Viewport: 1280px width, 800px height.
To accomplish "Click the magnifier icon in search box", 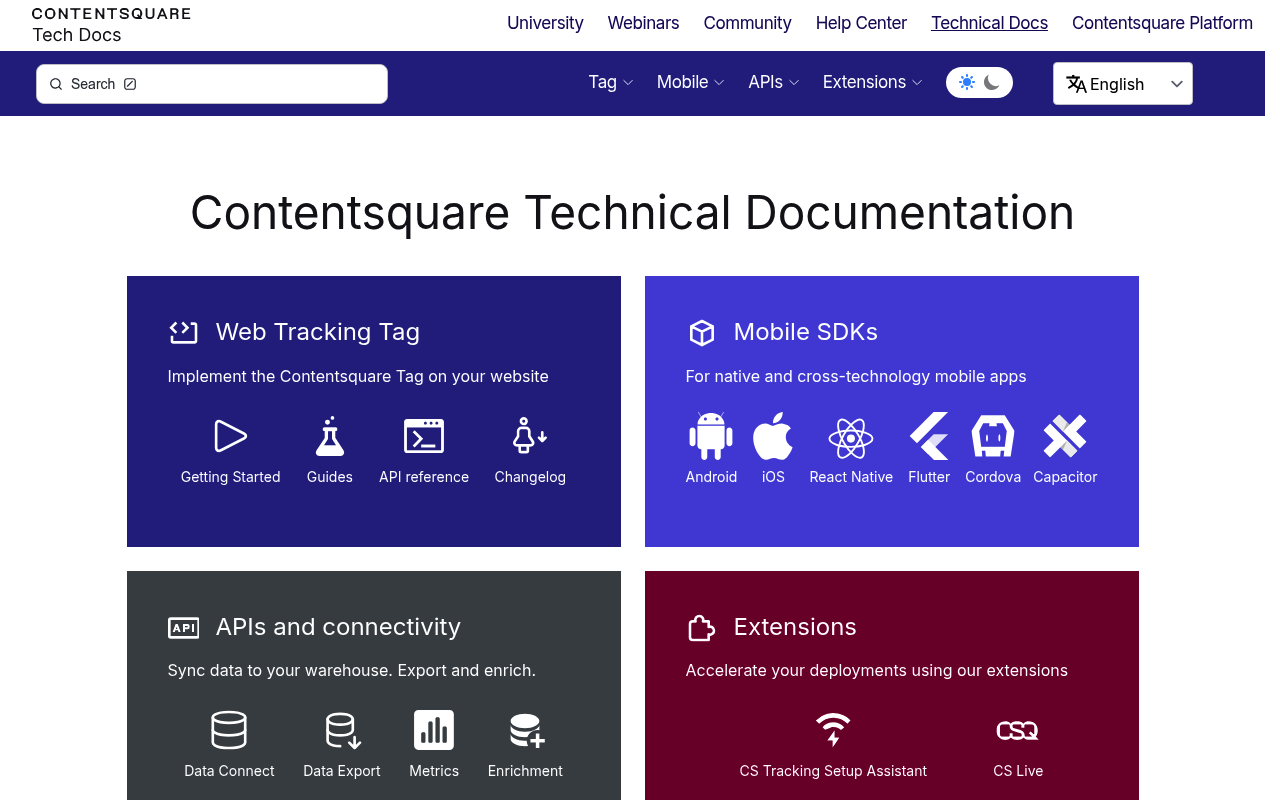I will pos(56,84).
